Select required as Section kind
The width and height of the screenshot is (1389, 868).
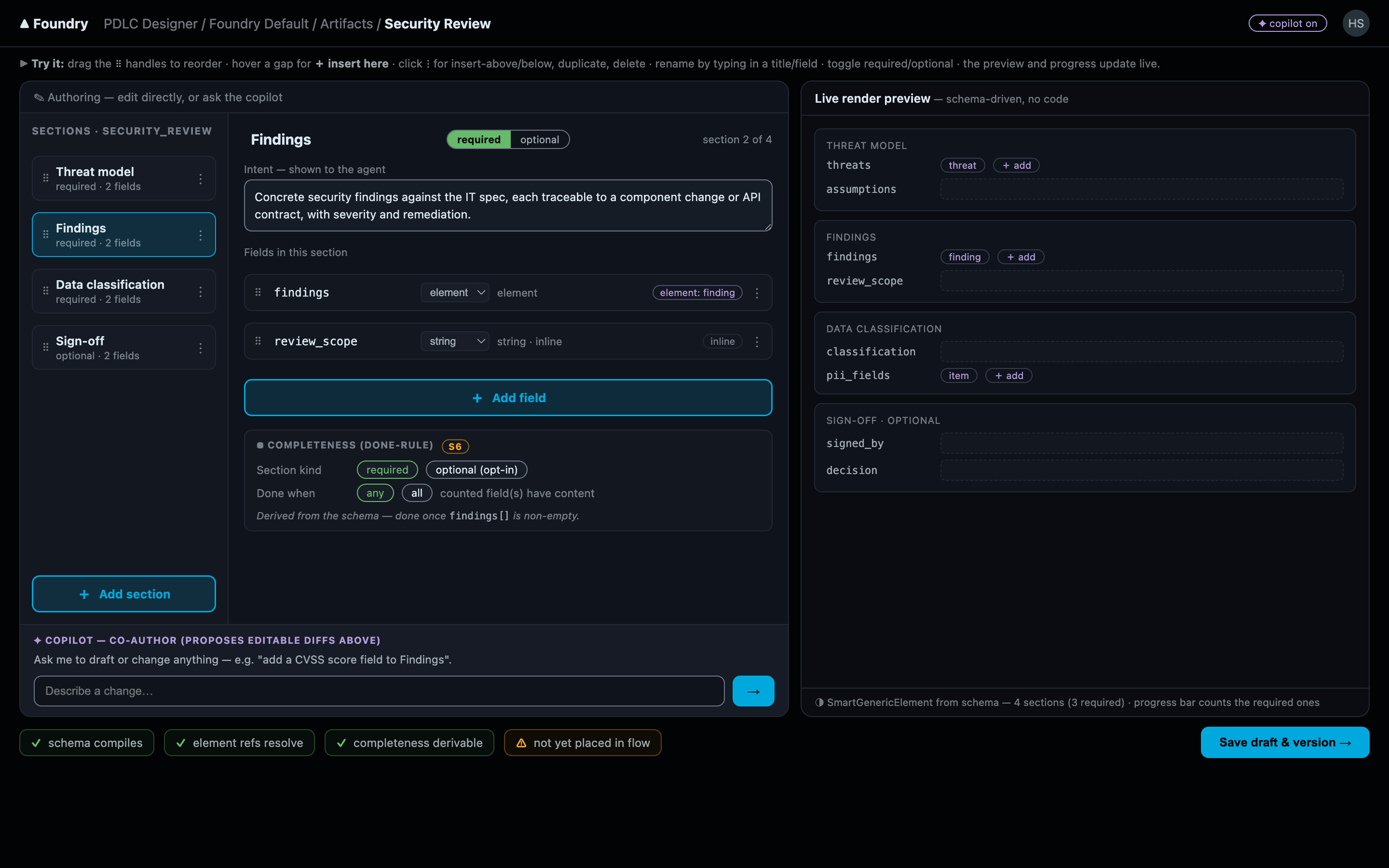pyautogui.click(x=387, y=470)
